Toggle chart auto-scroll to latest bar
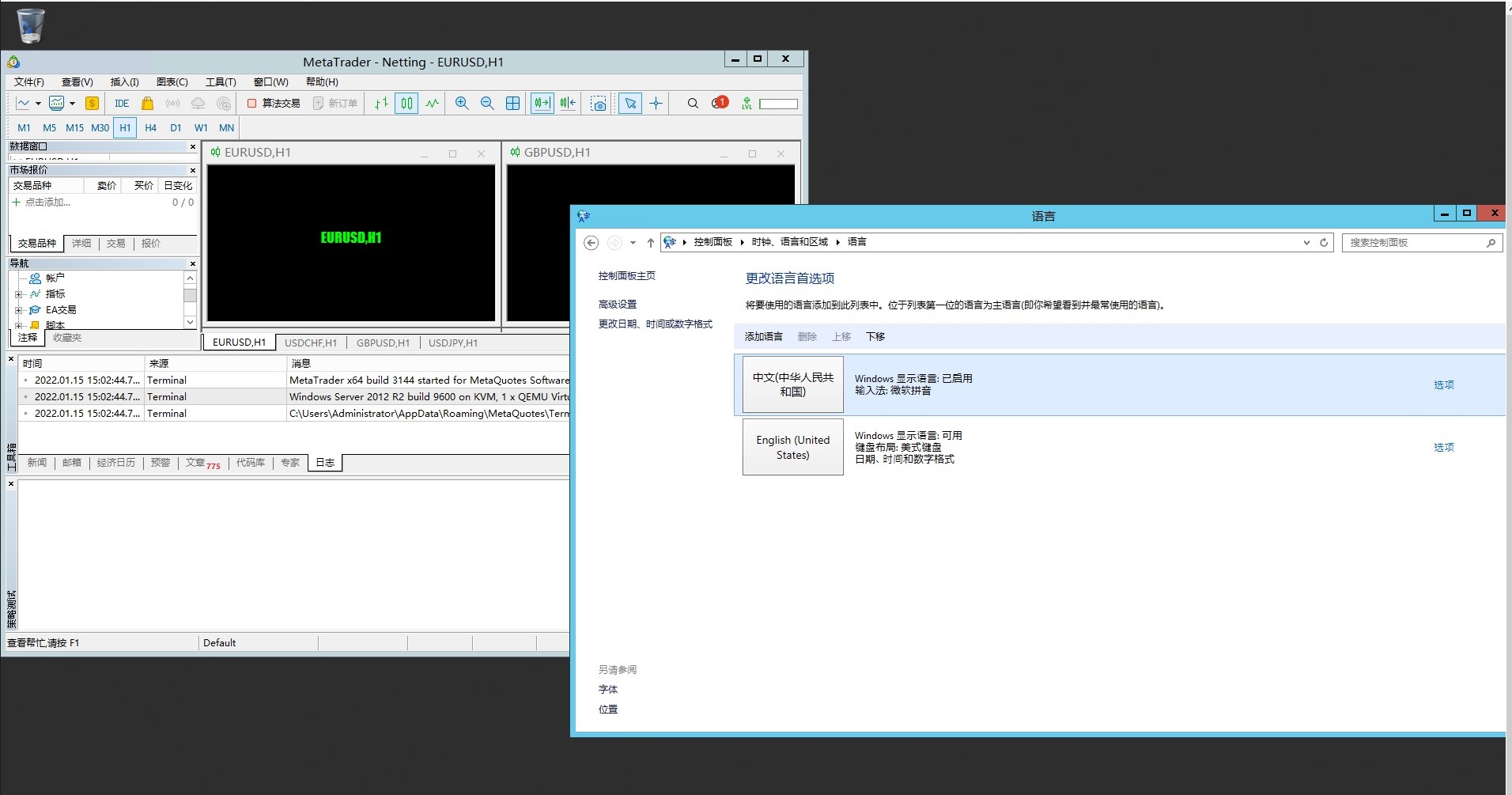This screenshot has height=795, width=1512. [x=542, y=104]
